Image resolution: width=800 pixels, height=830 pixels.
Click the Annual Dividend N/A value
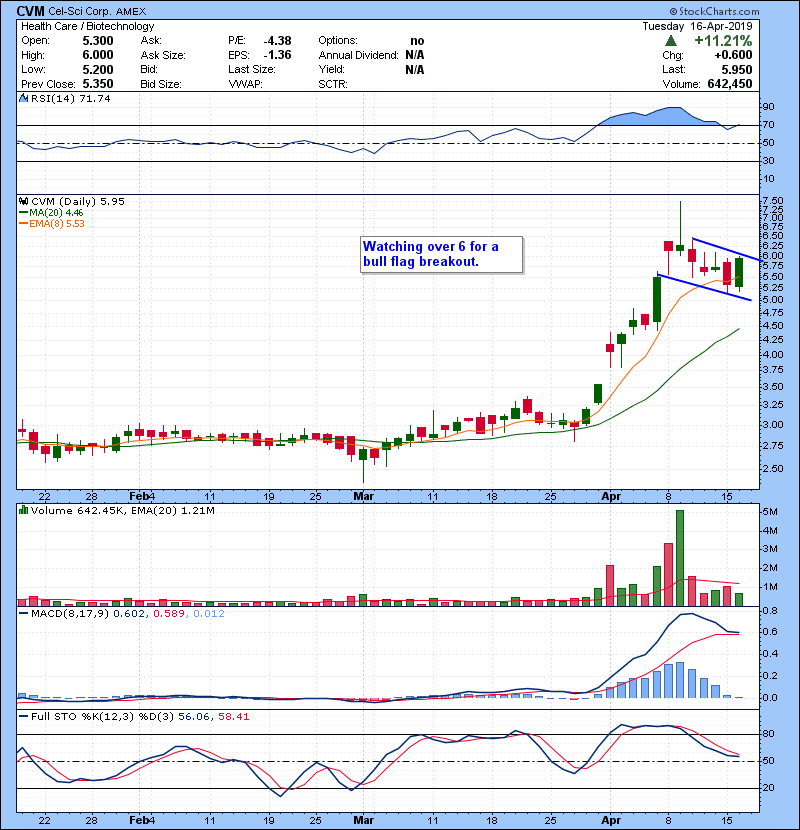[415, 55]
